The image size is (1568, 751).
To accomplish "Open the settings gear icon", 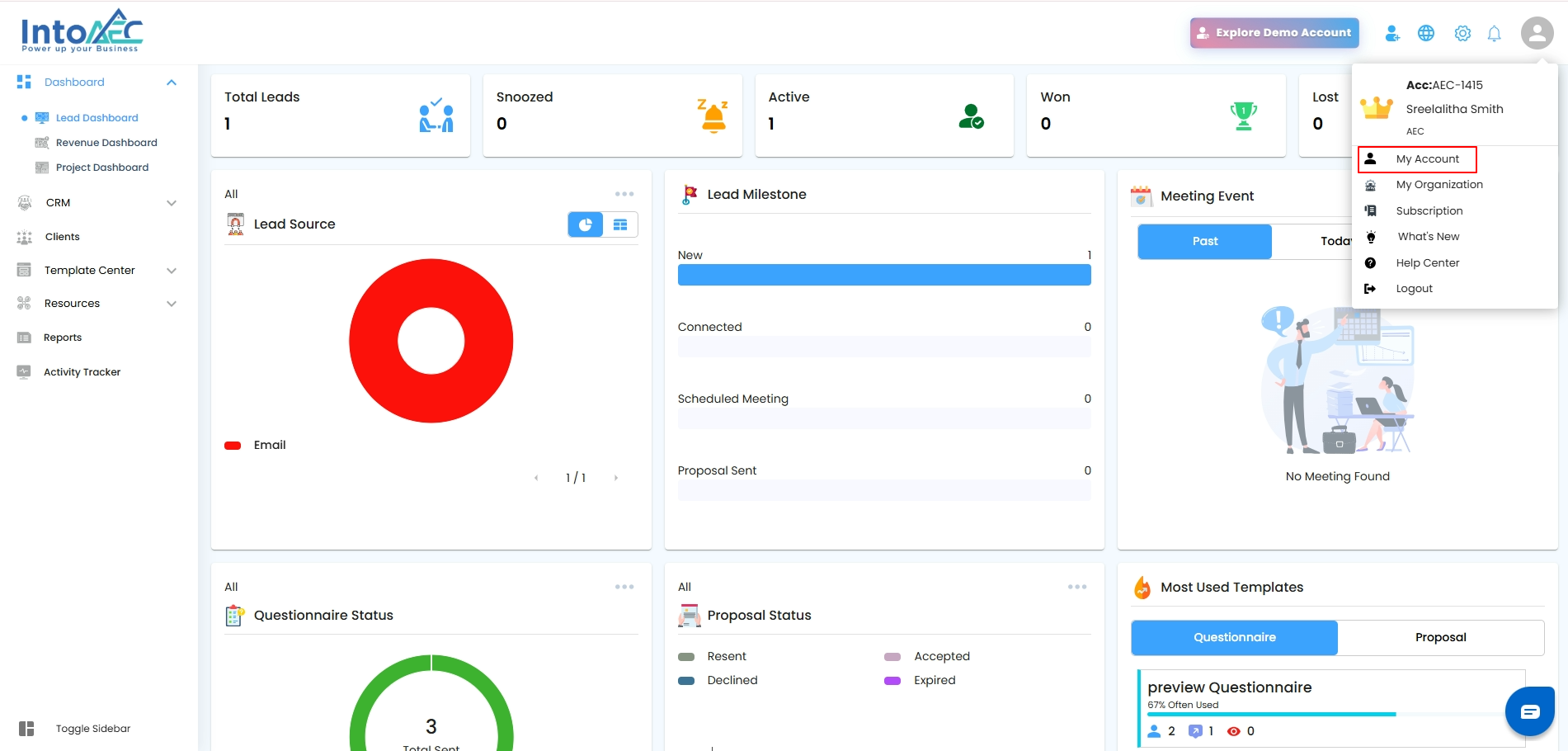I will pos(1462,33).
